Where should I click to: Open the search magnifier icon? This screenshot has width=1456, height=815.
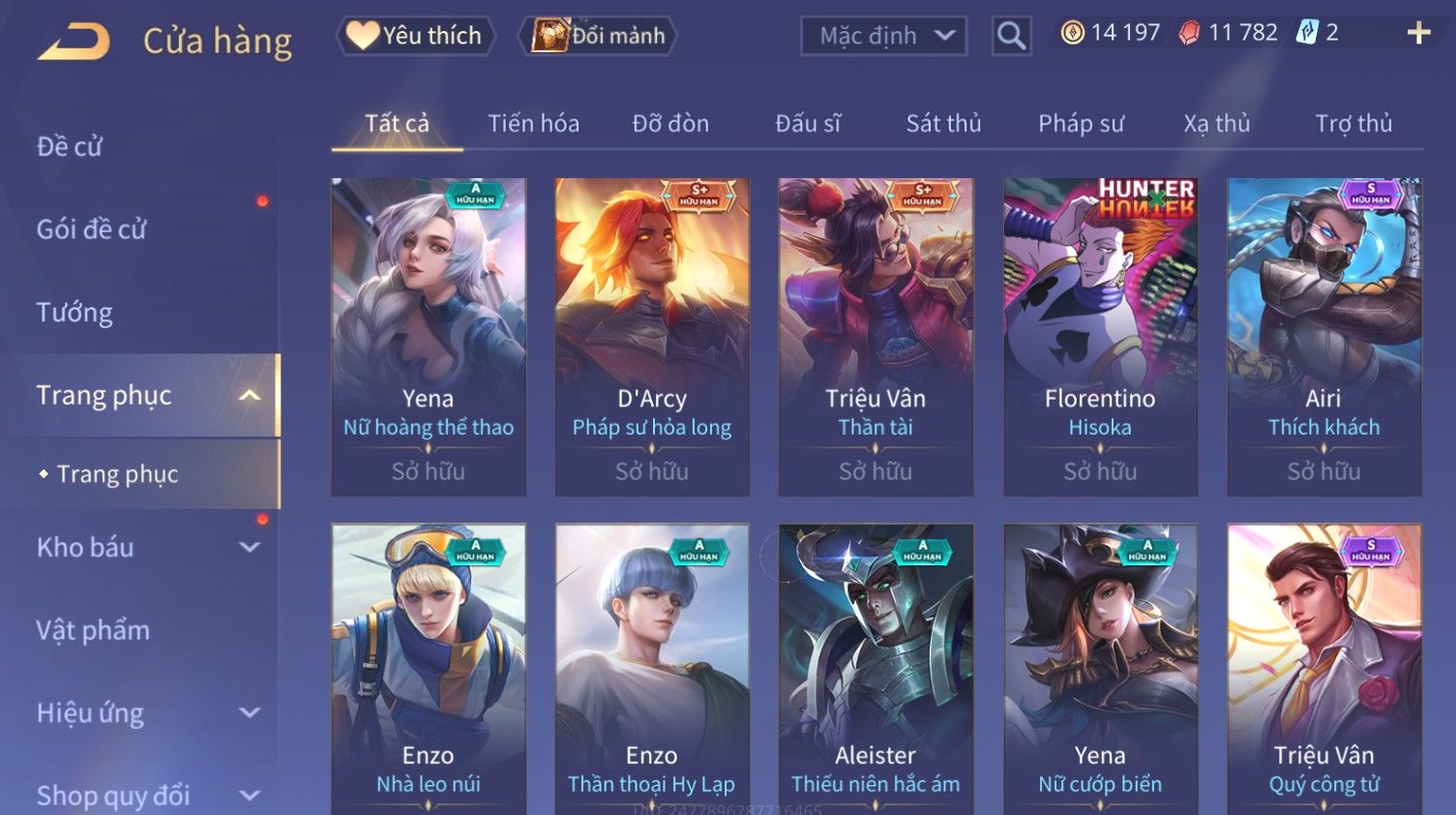click(x=1011, y=36)
